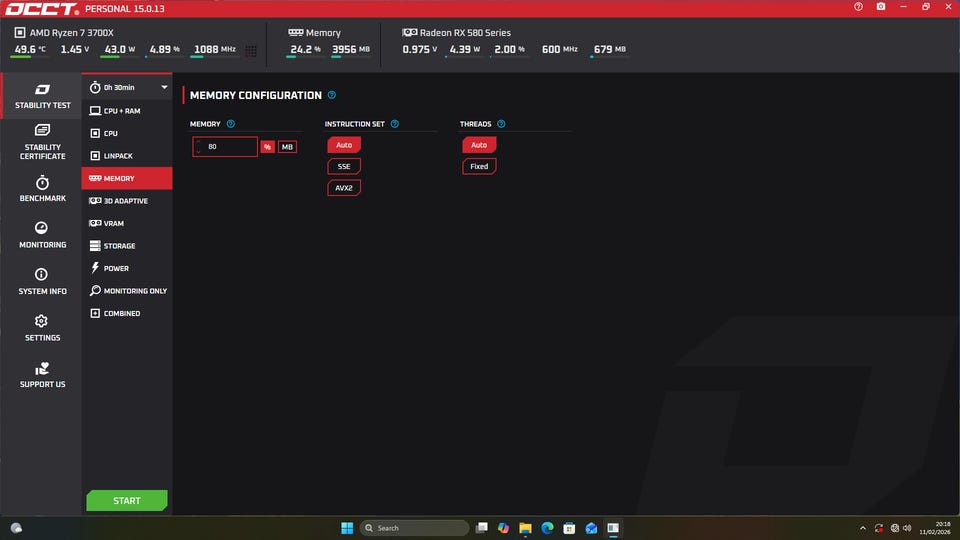Open Microsoft Store from the taskbar

(569, 528)
